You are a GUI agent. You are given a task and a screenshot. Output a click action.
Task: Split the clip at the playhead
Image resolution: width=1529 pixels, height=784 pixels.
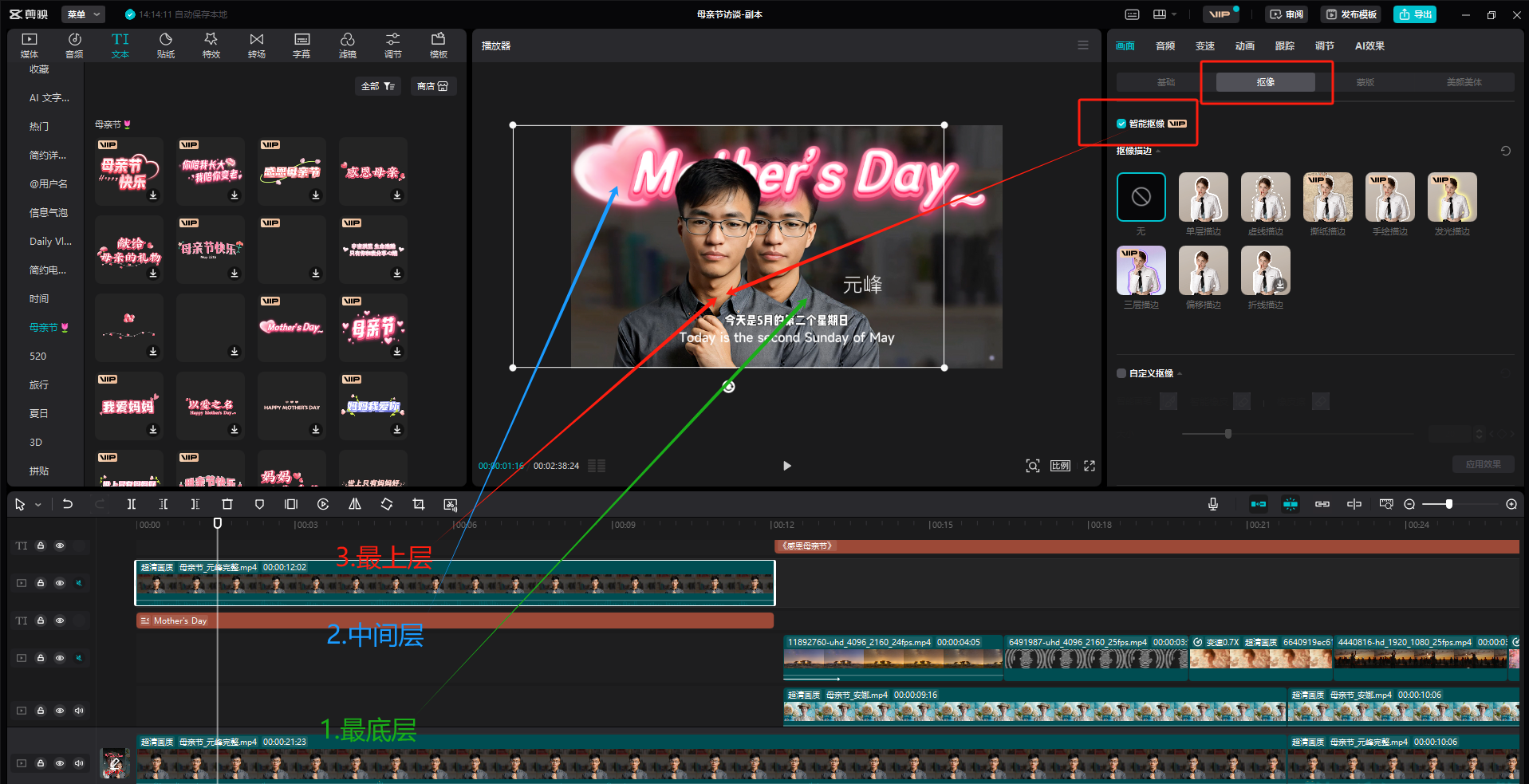[132, 504]
